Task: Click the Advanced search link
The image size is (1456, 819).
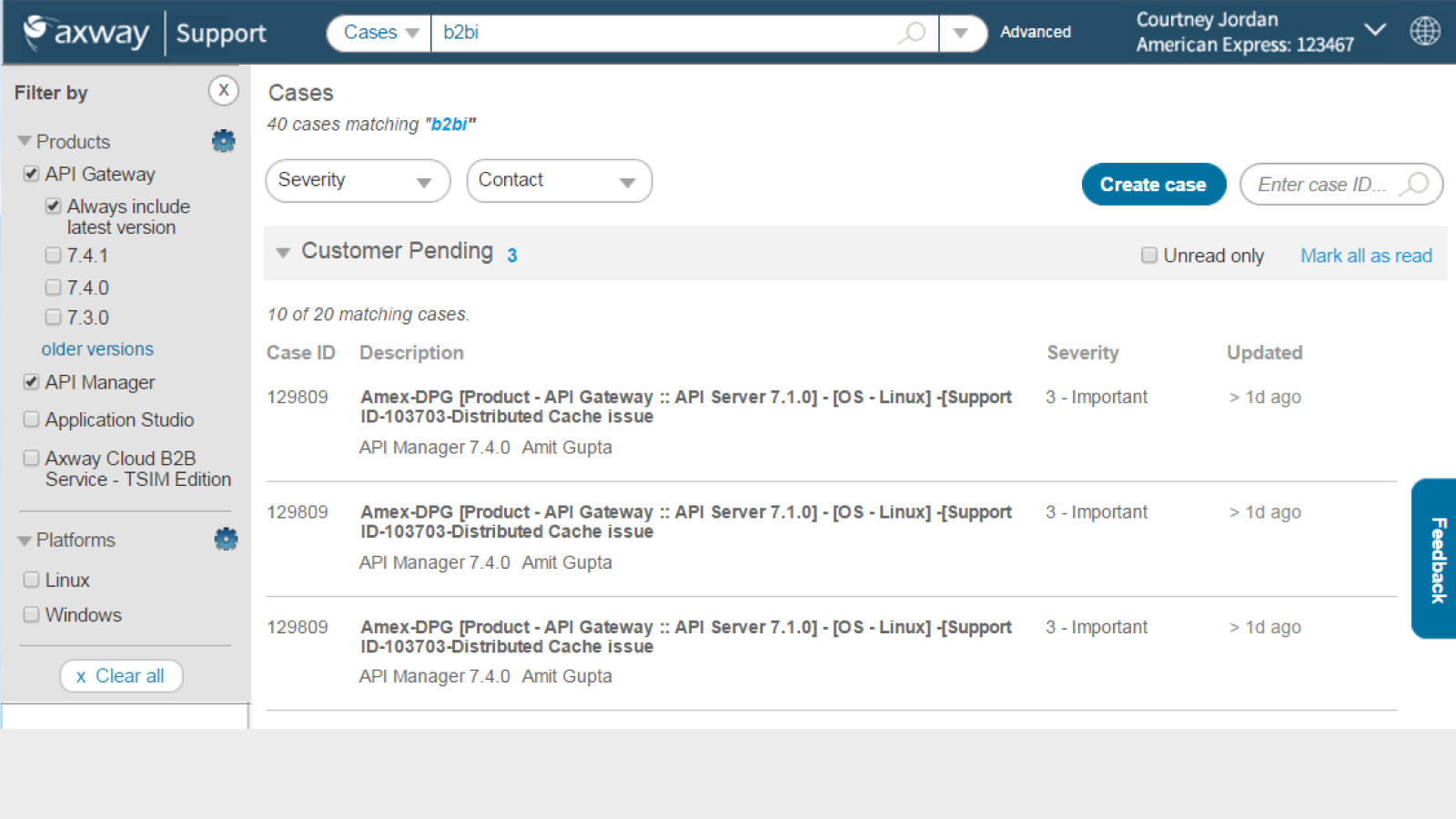Action: coord(1036,32)
